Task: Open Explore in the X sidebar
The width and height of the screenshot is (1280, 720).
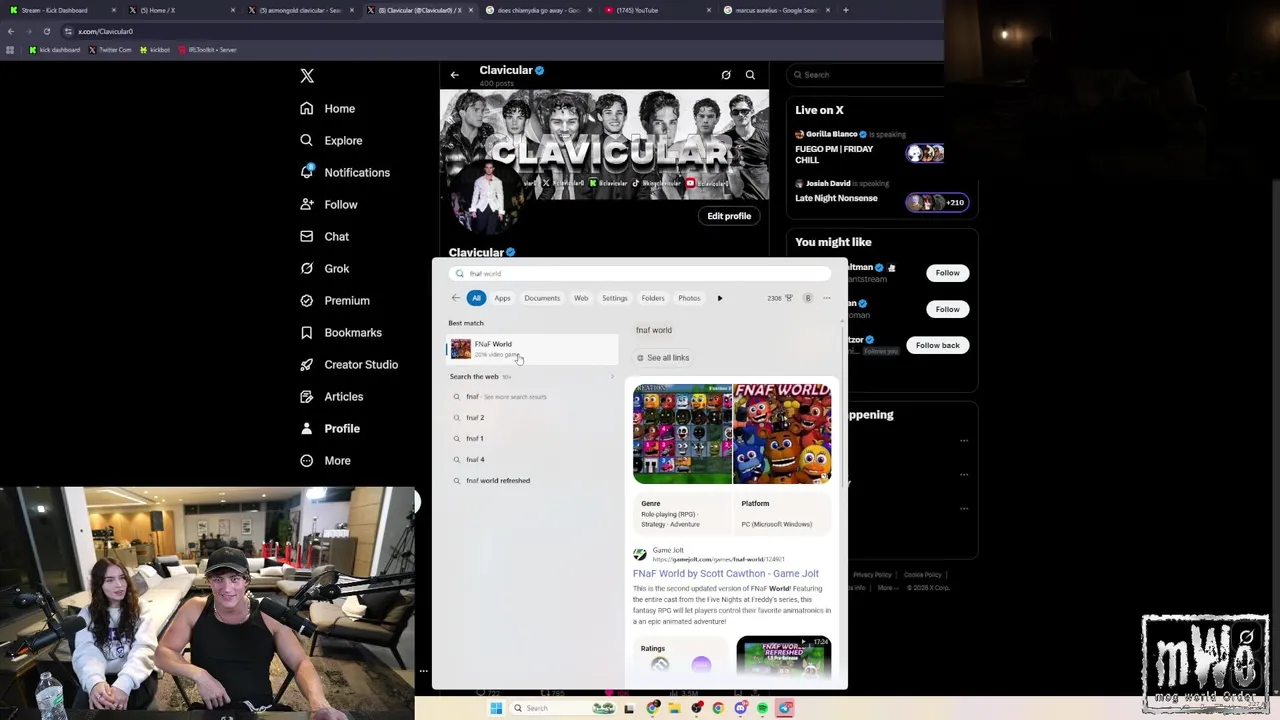Action: pyautogui.click(x=332, y=140)
